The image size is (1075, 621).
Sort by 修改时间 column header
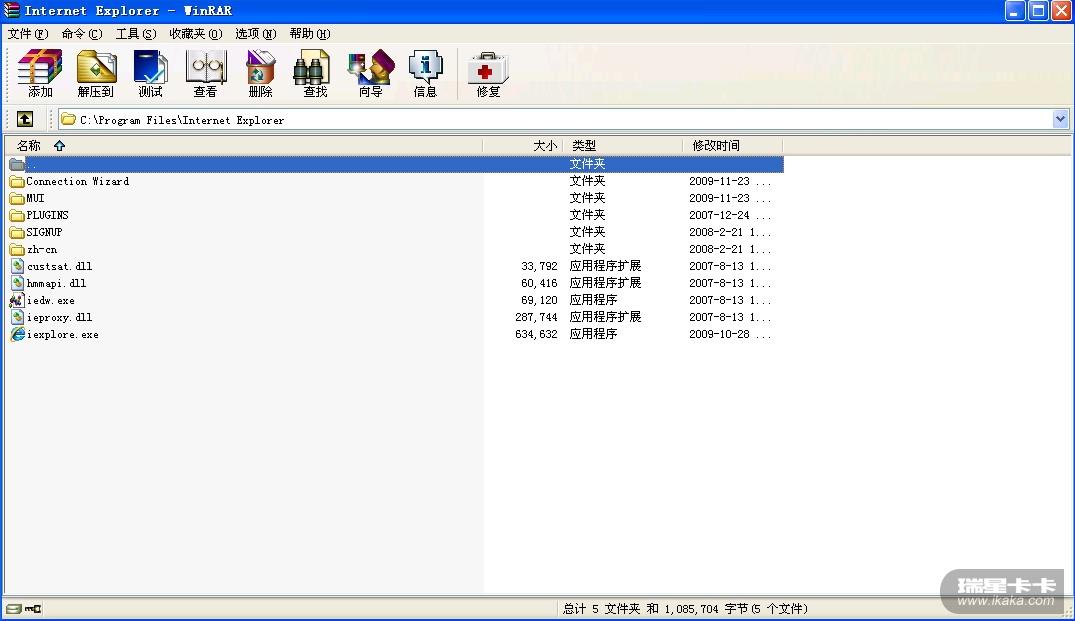click(732, 145)
